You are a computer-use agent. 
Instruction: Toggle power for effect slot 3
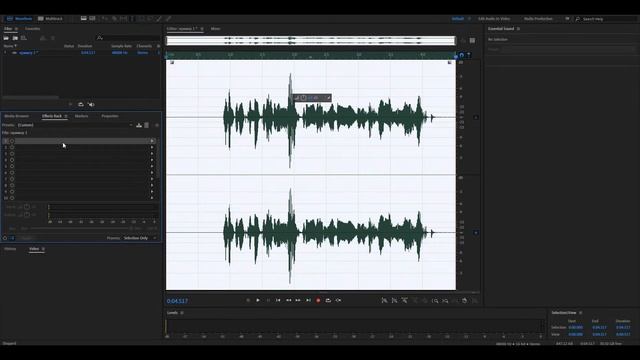click(x=12, y=154)
